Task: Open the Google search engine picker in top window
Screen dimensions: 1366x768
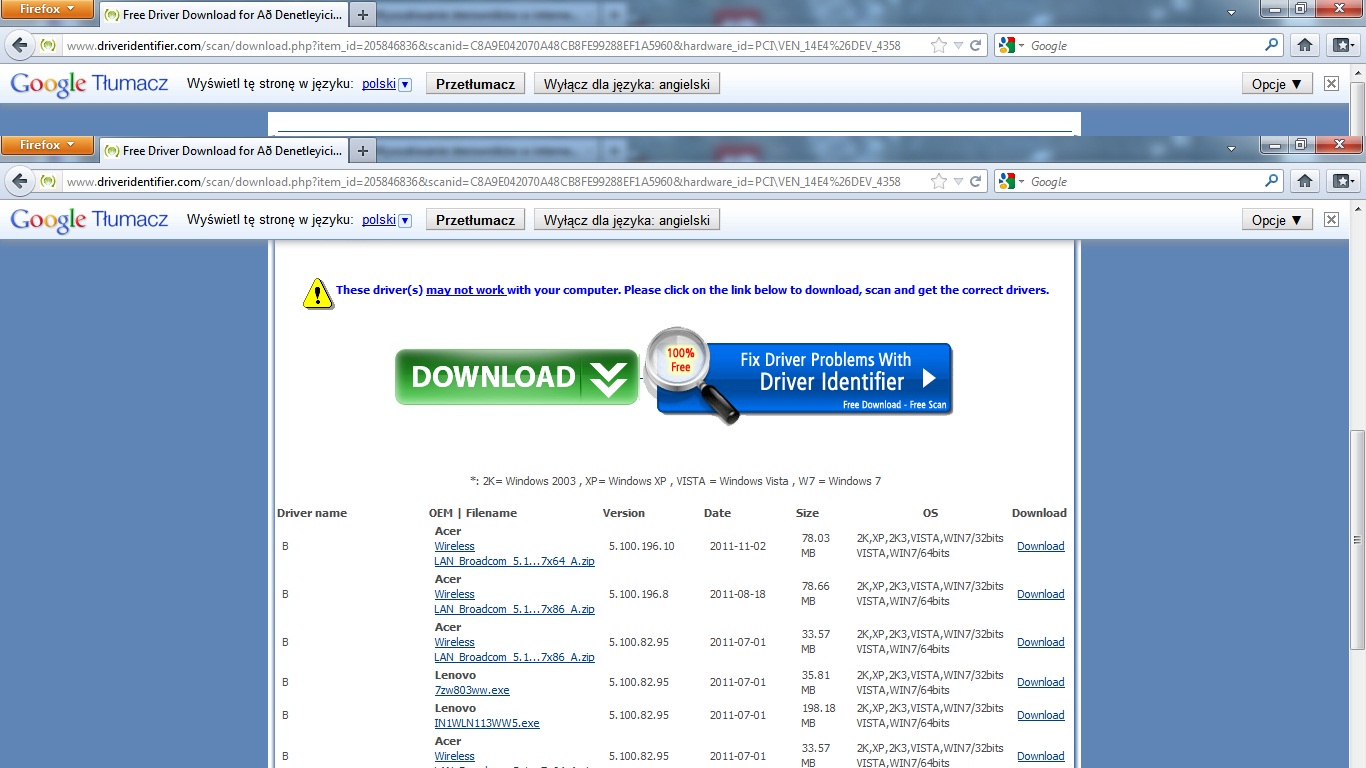Action: pyautogui.click(x=1010, y=45)
